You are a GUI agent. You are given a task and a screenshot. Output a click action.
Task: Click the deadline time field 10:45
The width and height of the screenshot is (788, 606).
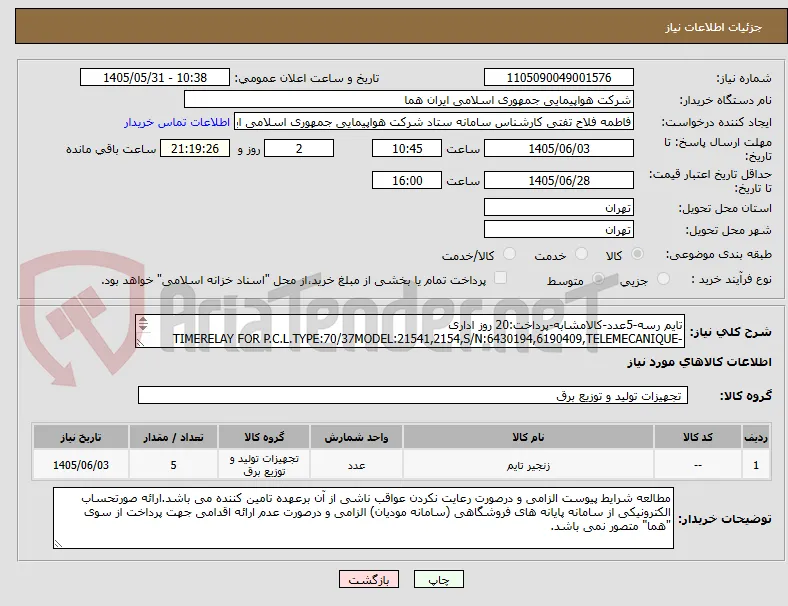[x=407, y=149]
